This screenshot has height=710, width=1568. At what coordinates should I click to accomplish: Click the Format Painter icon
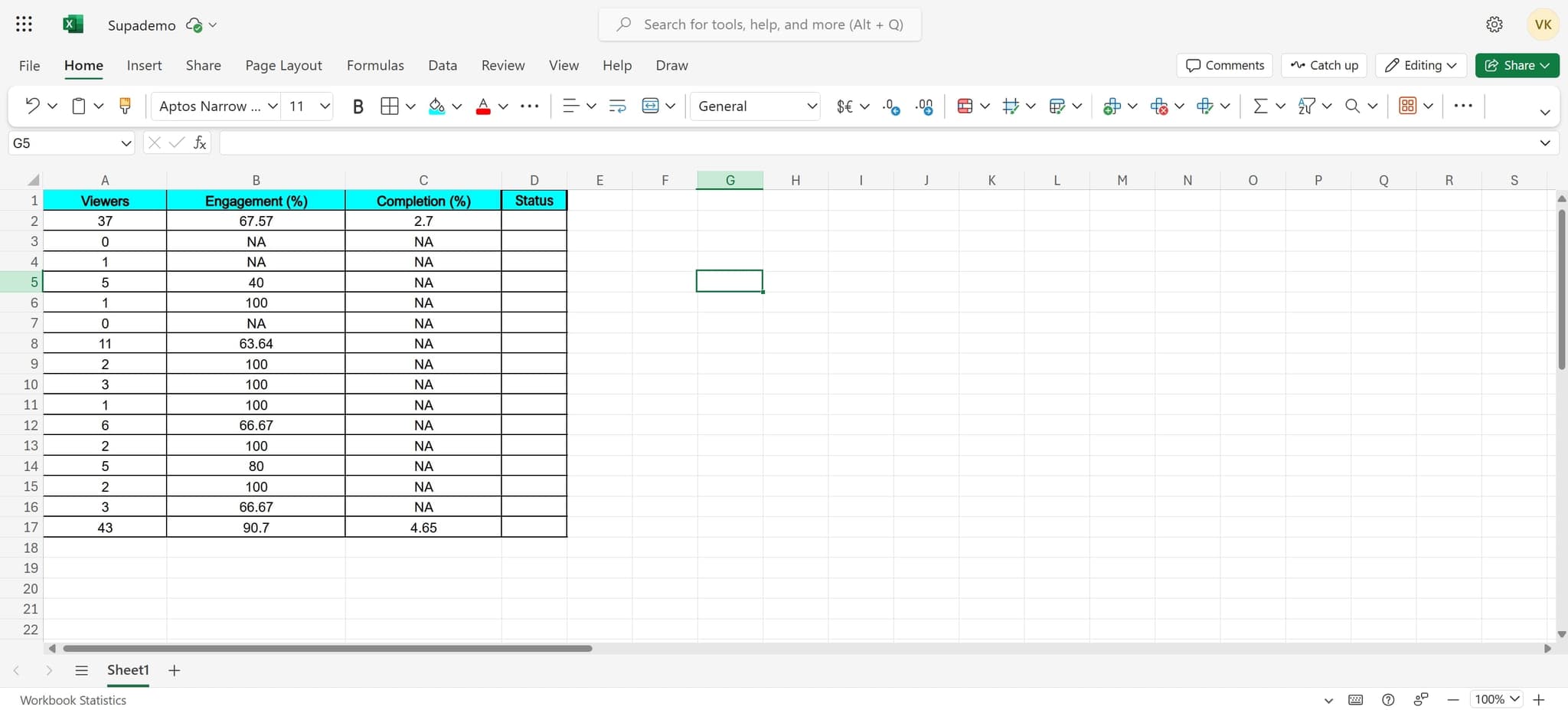[125, 106]
